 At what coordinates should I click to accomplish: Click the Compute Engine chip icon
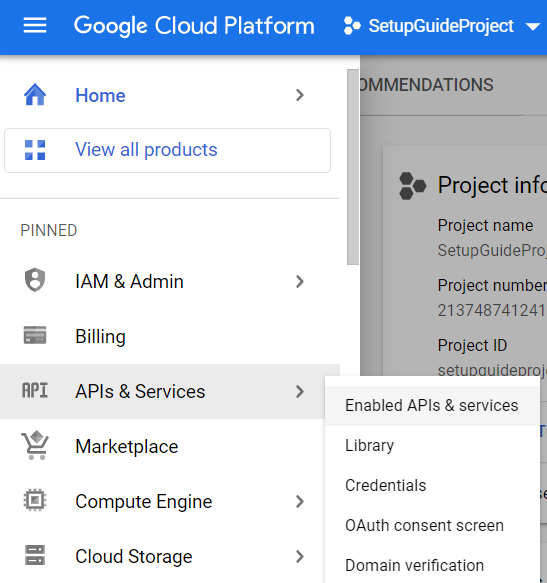(x=35, y=500)
